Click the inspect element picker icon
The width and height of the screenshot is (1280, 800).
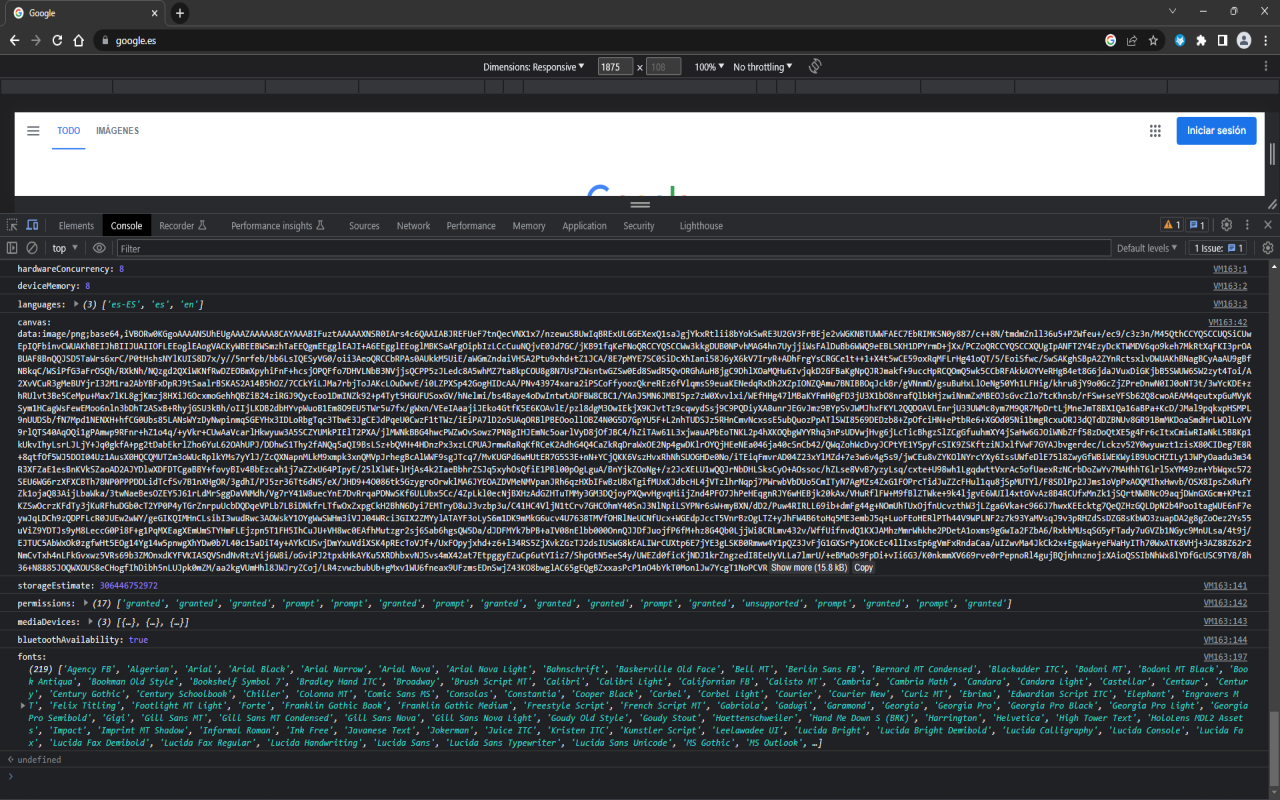tap(13, 226)
